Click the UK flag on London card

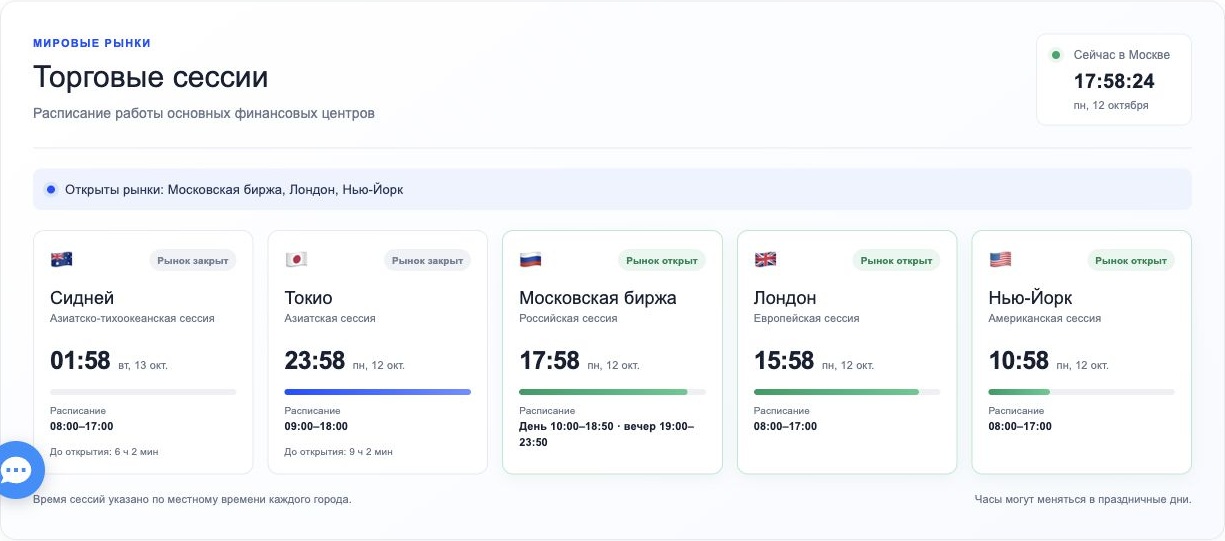click(765, 260)
